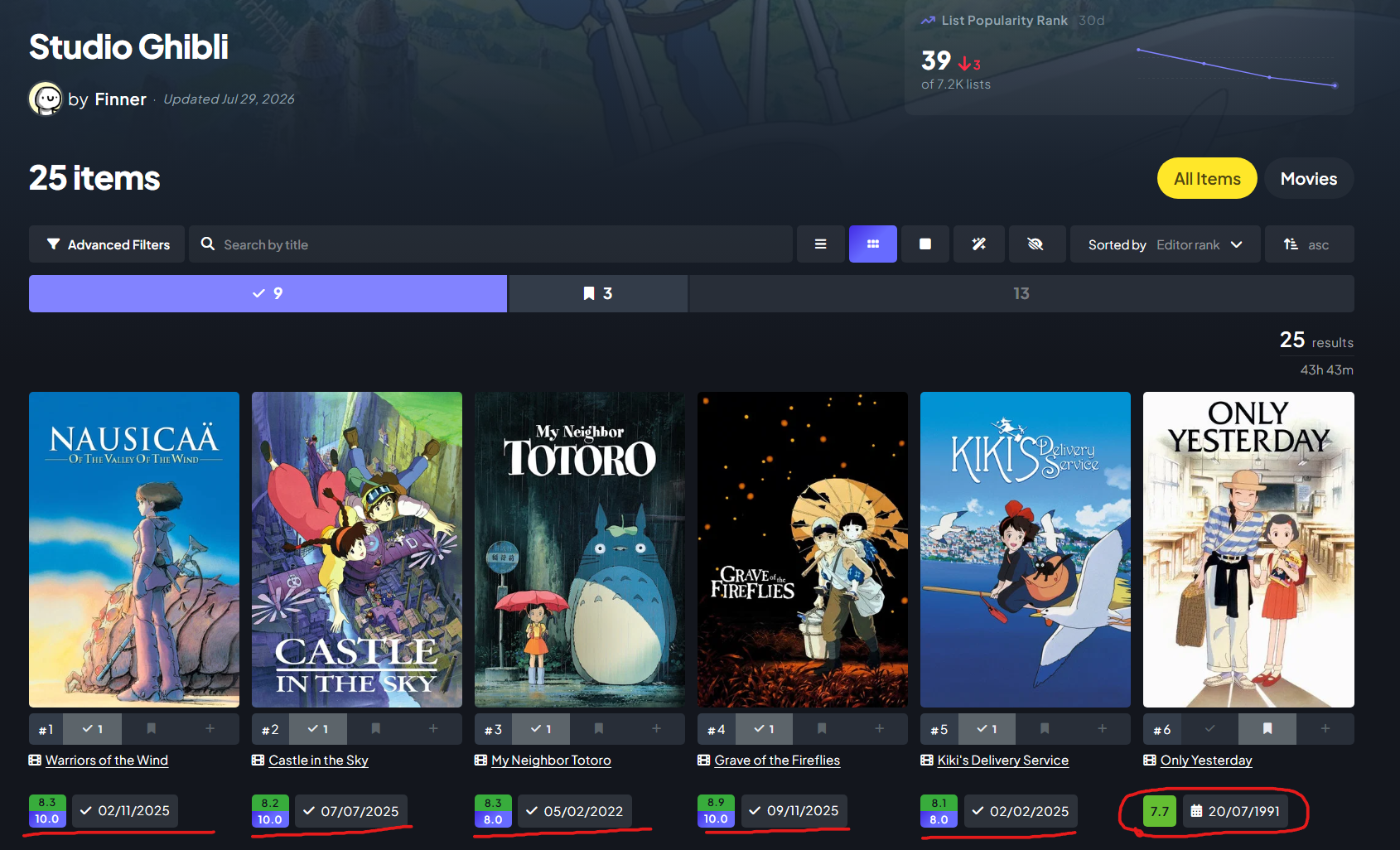Click the 8.2 rating badge on Castle in the Sky
1400x850 pixels.
pyautogui.click(x=270, y=803)
